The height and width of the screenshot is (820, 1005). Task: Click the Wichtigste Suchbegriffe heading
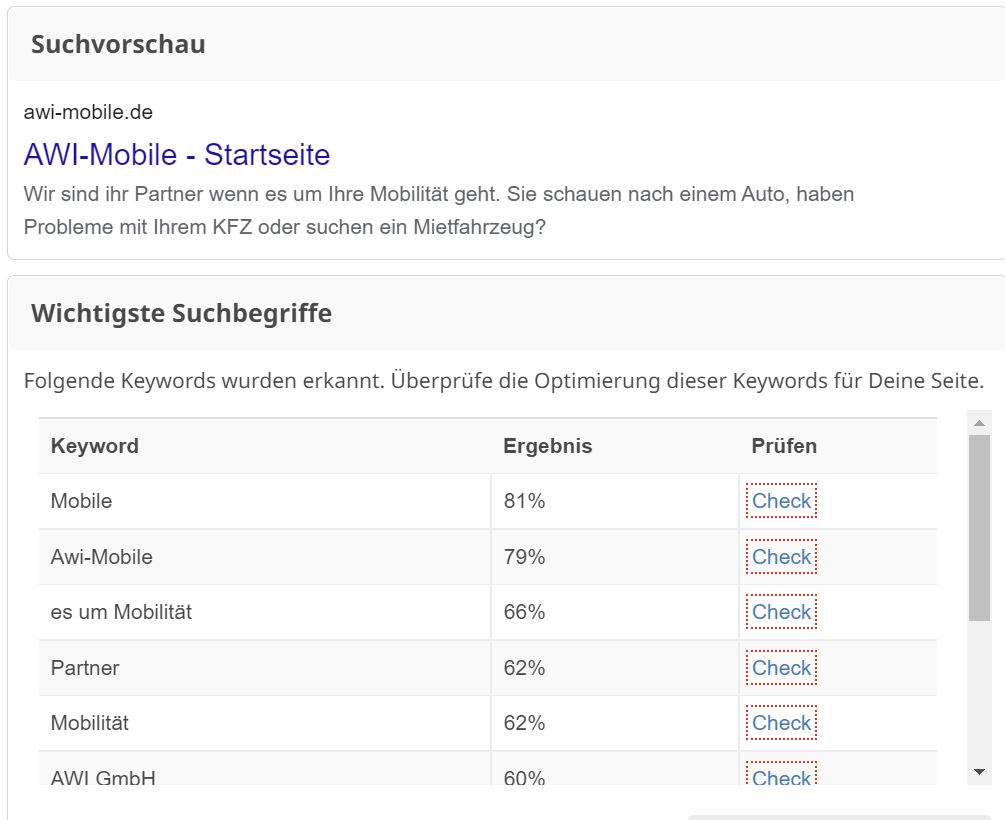coord(181,314)
